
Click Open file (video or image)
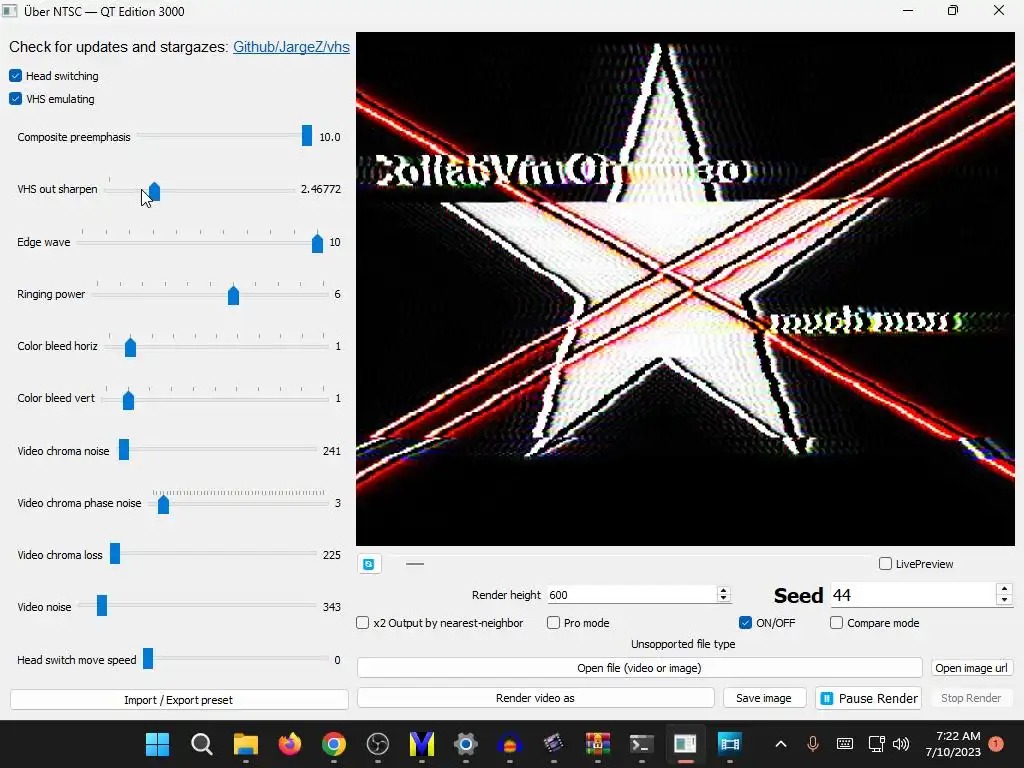click(x=639, y=668)
